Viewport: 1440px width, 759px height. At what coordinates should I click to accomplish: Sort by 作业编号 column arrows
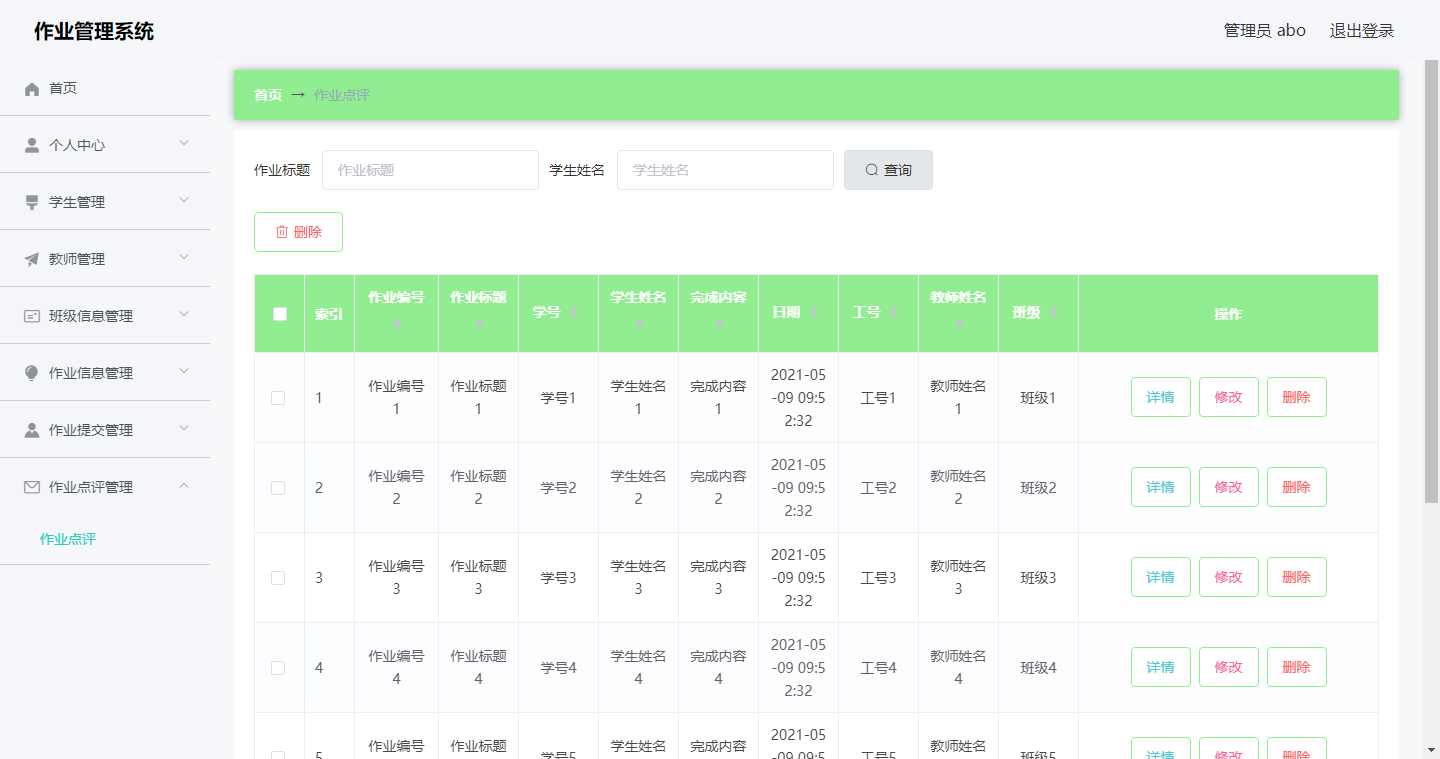[396, 325]
